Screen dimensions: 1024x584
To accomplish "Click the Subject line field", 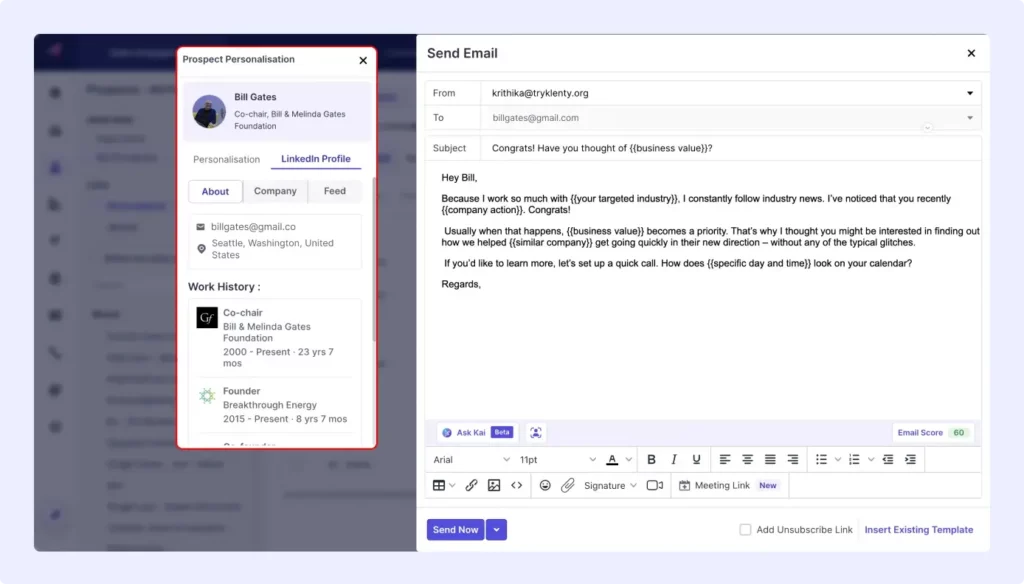I will 729,148.
